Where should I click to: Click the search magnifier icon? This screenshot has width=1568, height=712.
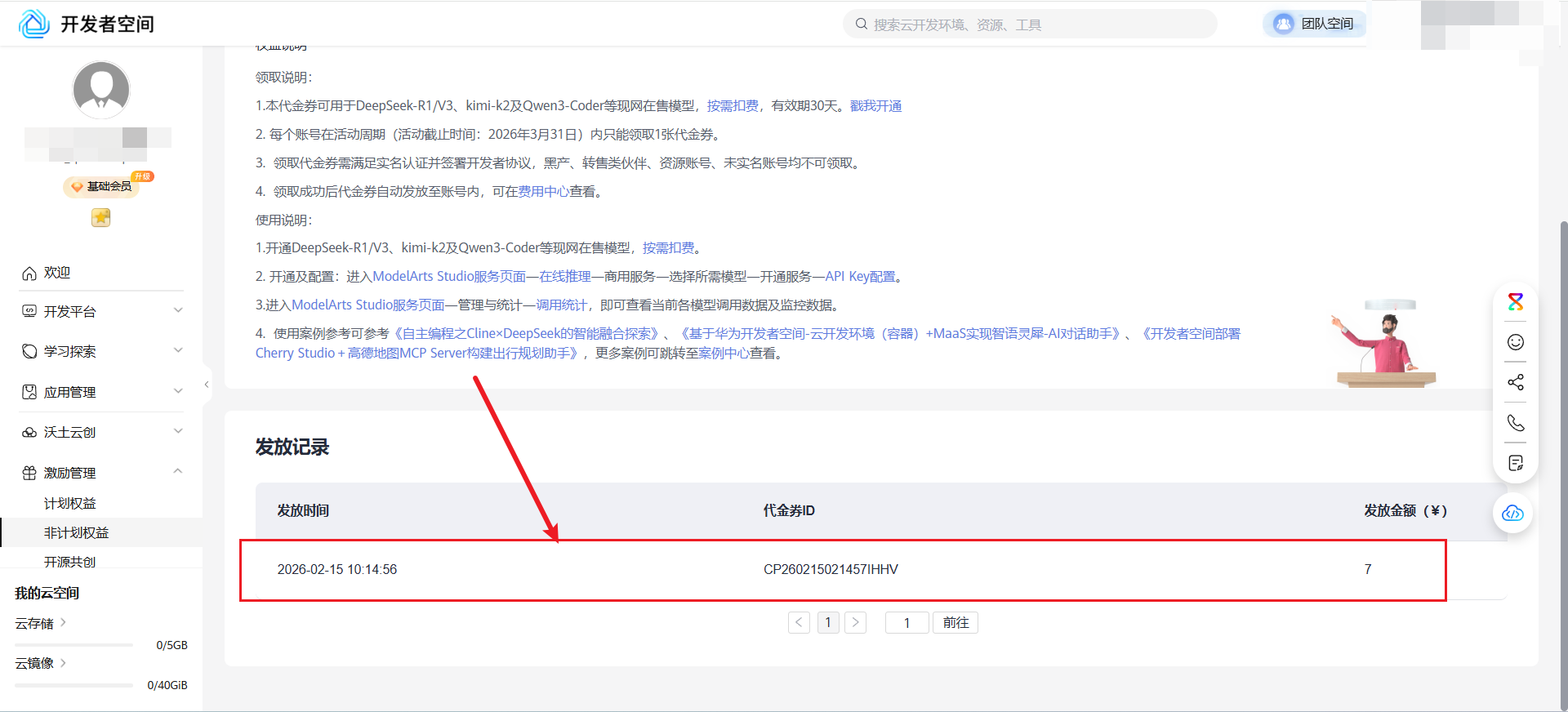[x=861, y=24]
